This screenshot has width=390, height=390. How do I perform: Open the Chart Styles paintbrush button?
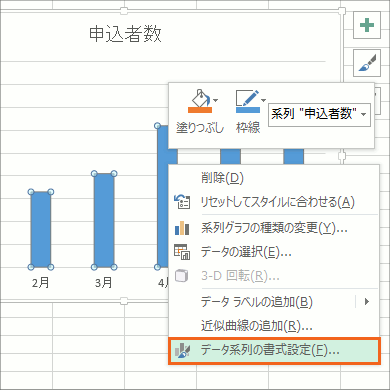coord(367,63)
